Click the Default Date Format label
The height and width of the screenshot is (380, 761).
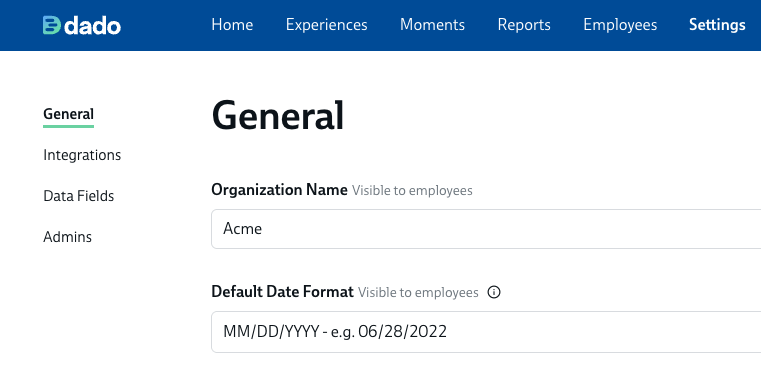(x=282, y=292)
